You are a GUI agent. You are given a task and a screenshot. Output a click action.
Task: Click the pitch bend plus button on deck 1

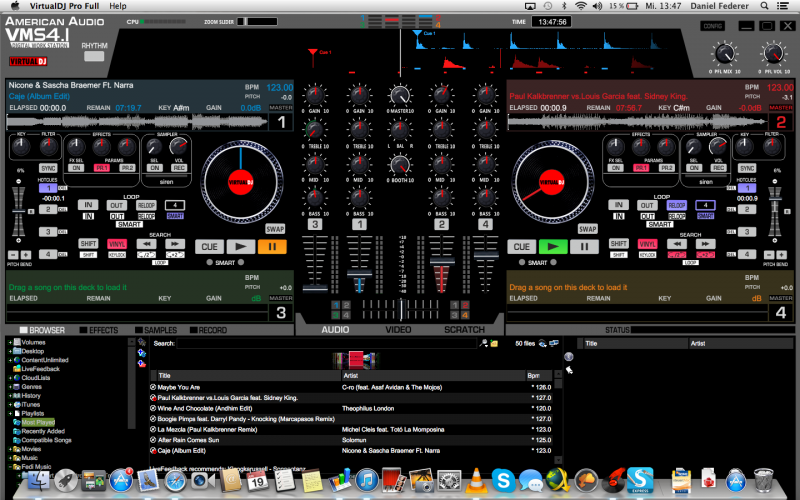(23, 254)
